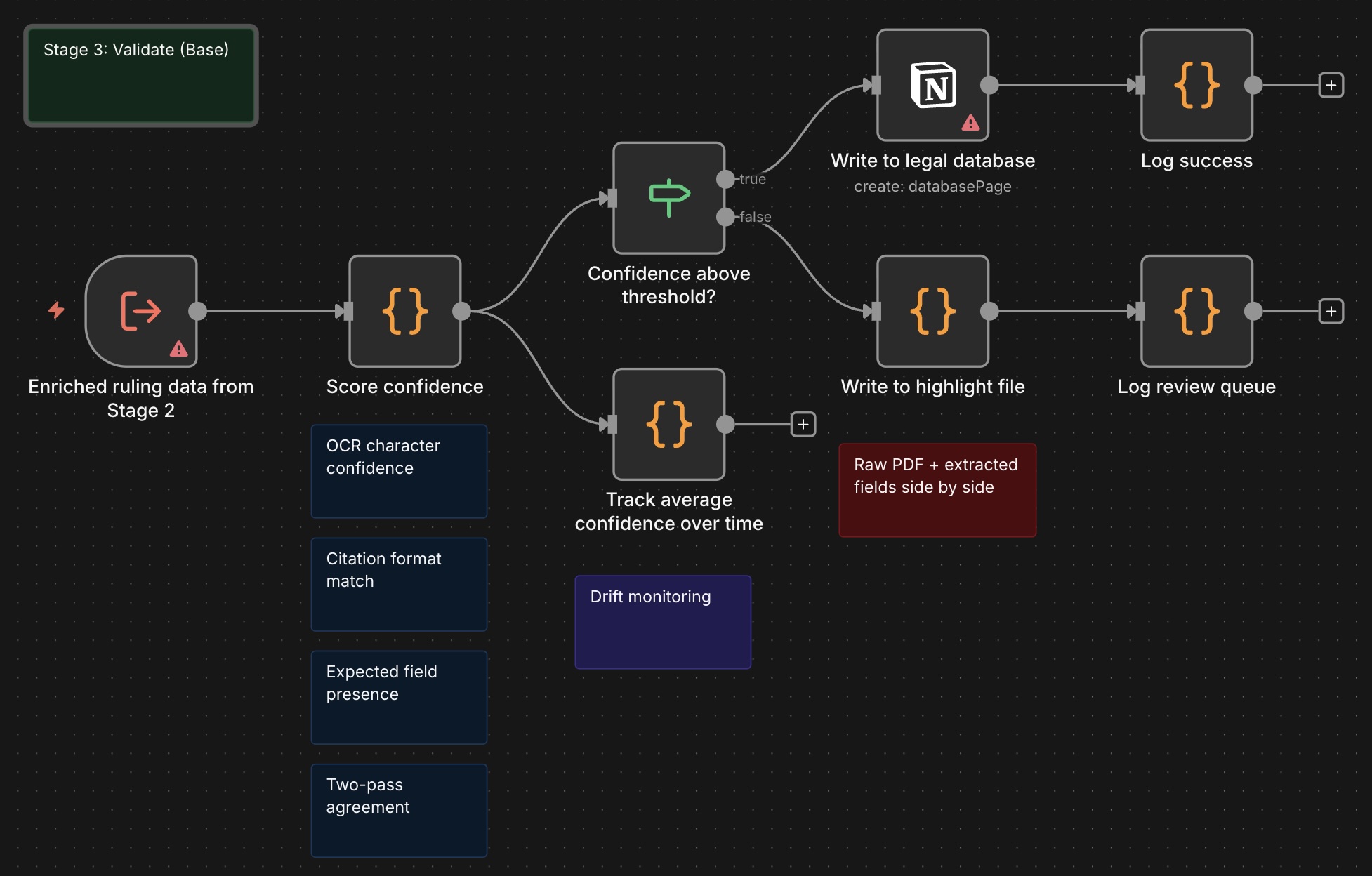The image size is (1372, 876).
Task: Select Two-pass agreement sticky note
Action: point(400,811)
